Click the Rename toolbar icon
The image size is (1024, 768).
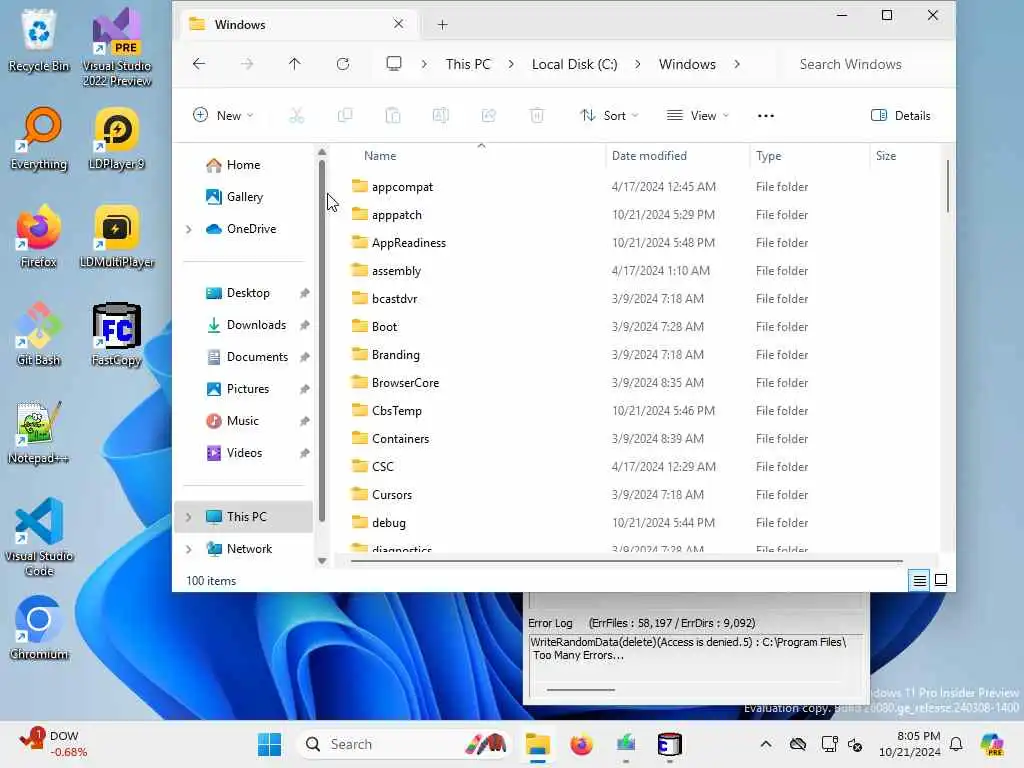441,116
